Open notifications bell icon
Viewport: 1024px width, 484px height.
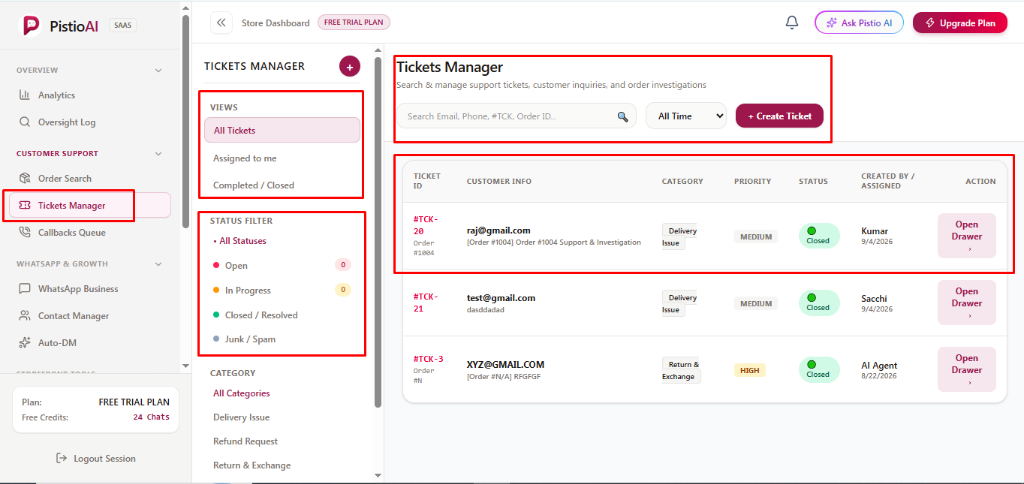click(792, 23)
